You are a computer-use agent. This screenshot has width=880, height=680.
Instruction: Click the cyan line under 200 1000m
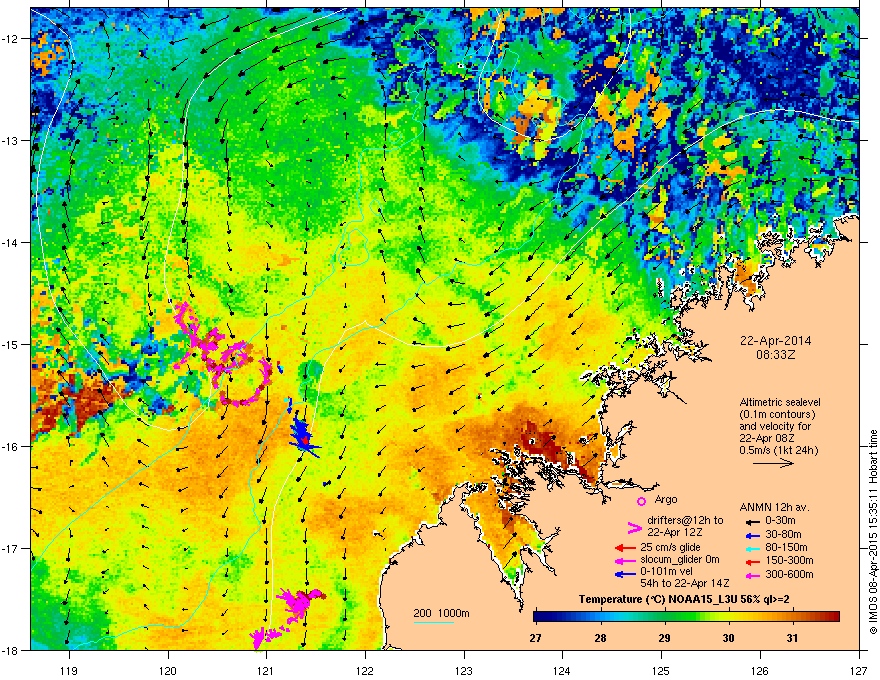[x=434, y=623]
